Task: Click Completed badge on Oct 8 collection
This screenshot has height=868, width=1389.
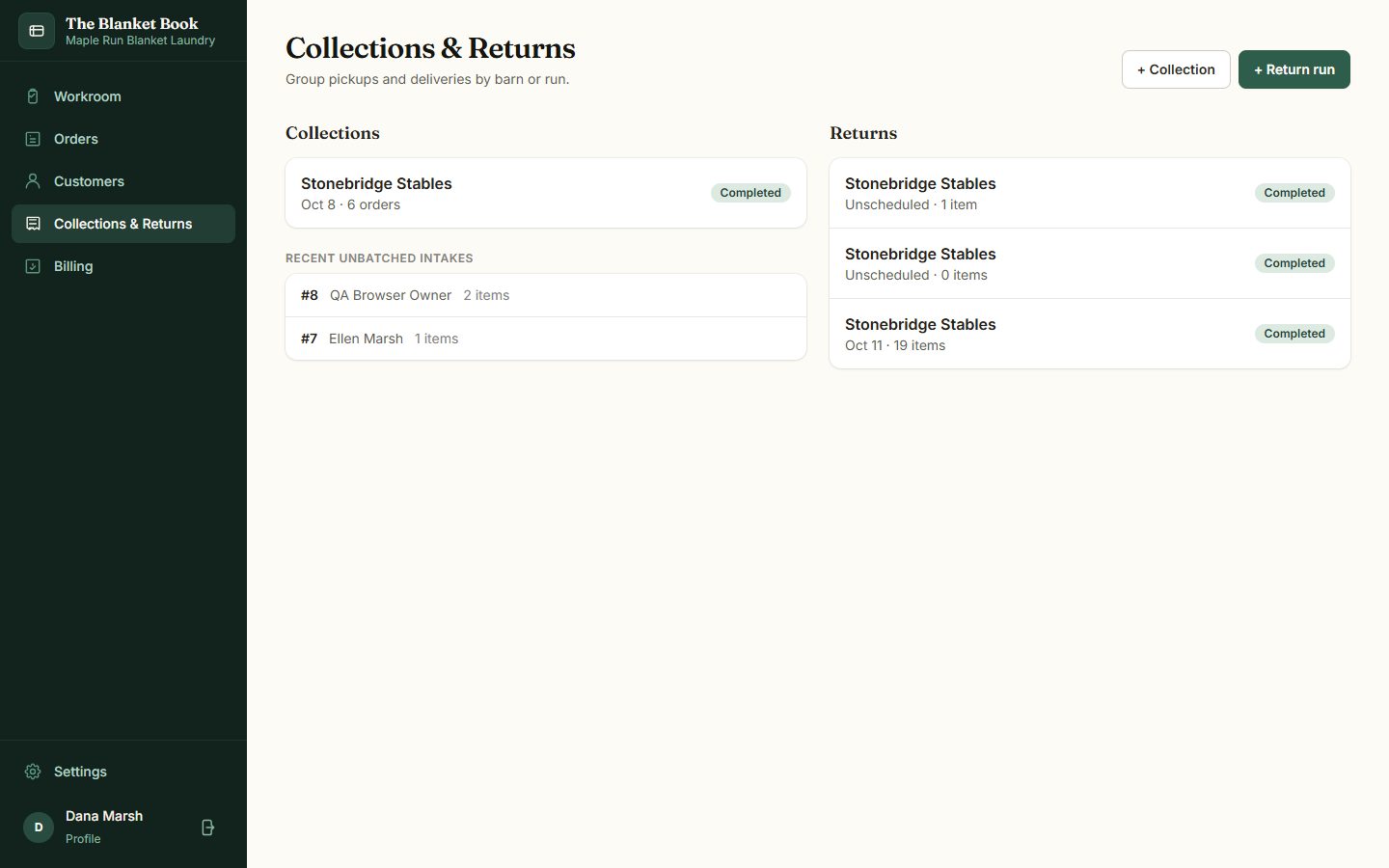Action: point(750,193)
